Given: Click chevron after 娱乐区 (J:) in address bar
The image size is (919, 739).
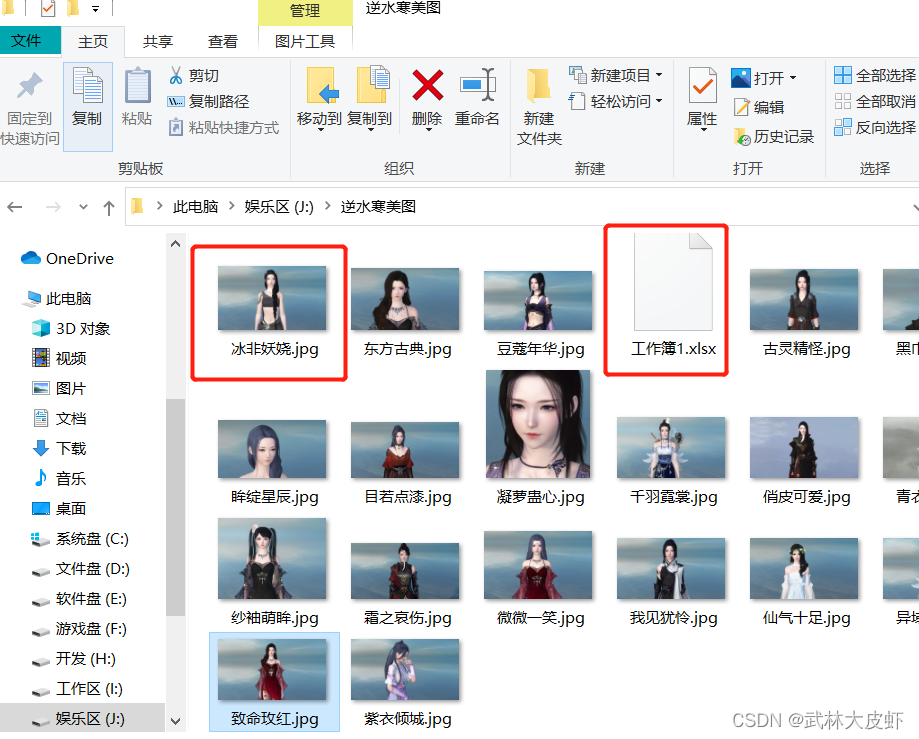Looking at the screenshot, I should 328,206.
